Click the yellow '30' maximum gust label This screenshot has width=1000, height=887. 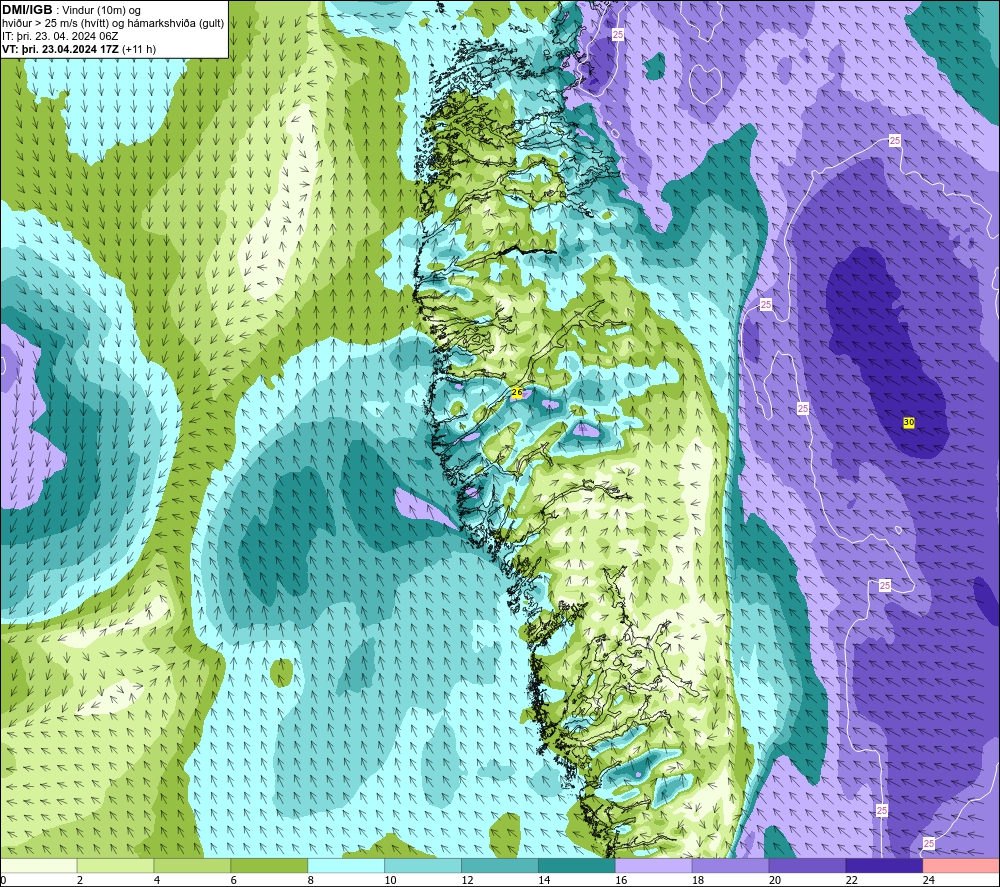coord(909,422)
